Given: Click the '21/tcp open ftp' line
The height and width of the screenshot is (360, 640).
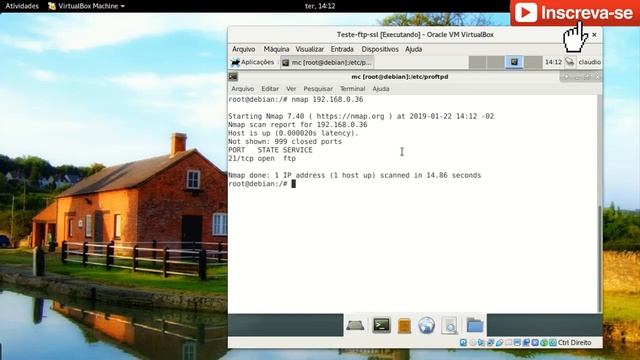Looking at the screenshot, I should pos(262,158).
